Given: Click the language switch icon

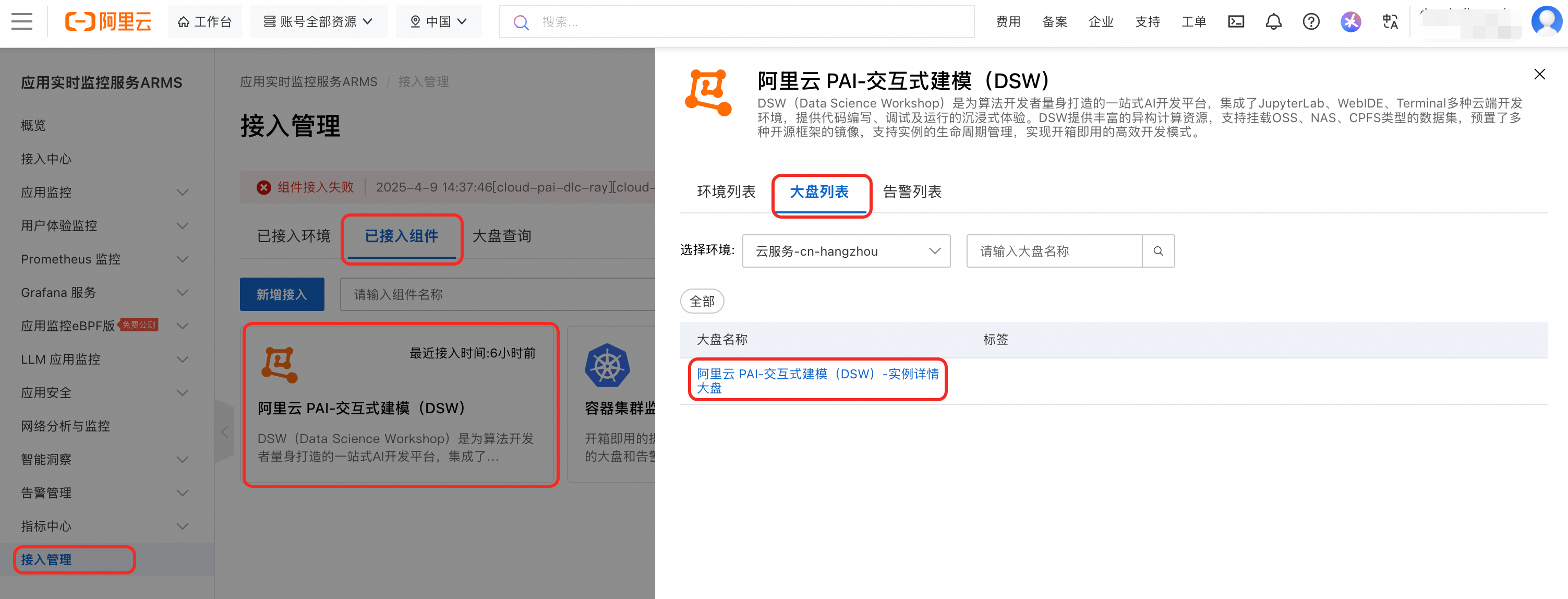Looking at the screenshot, I should [x=1390, y=22].
